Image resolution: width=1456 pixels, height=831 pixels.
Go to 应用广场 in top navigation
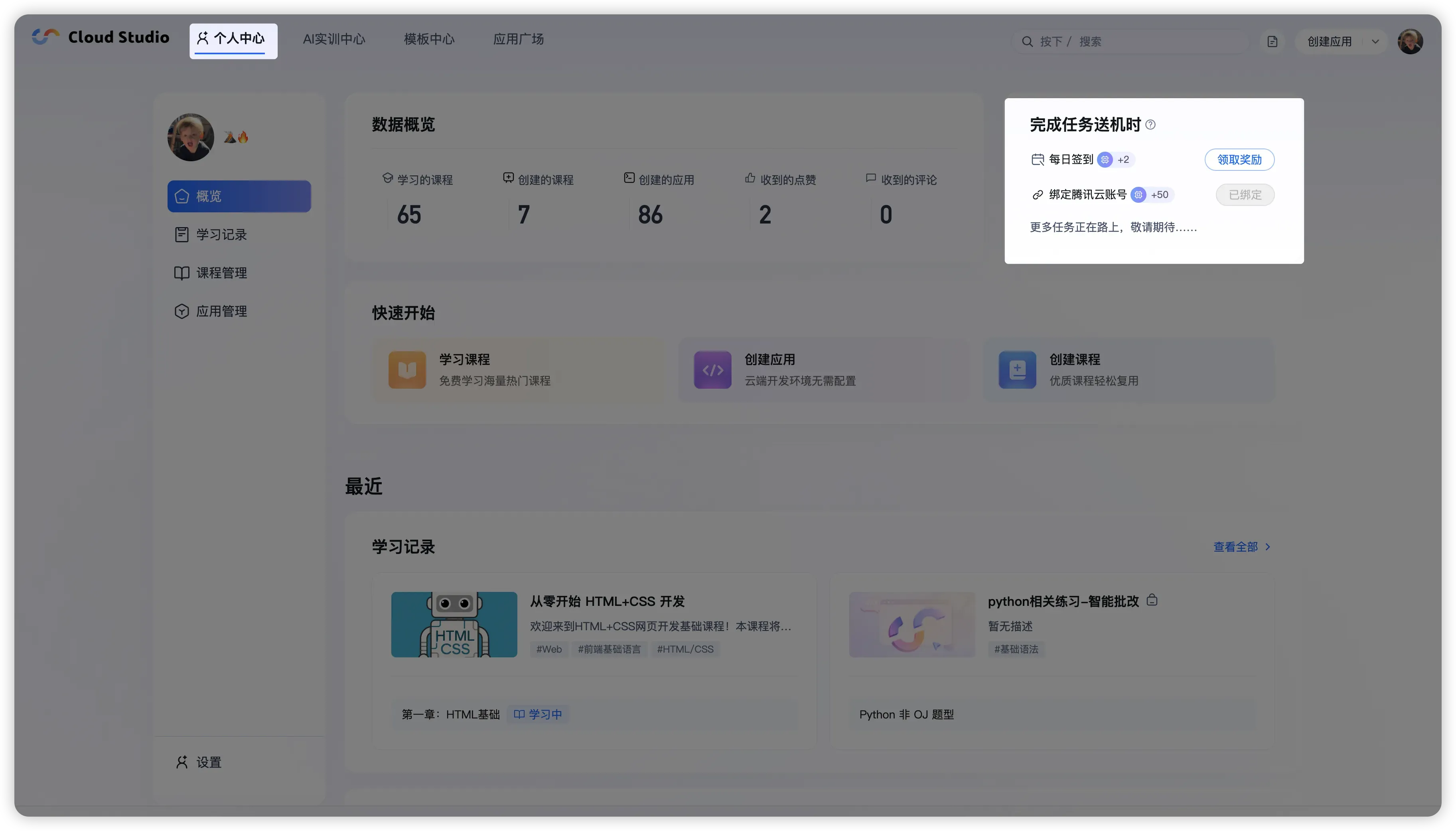pos(518,40)
